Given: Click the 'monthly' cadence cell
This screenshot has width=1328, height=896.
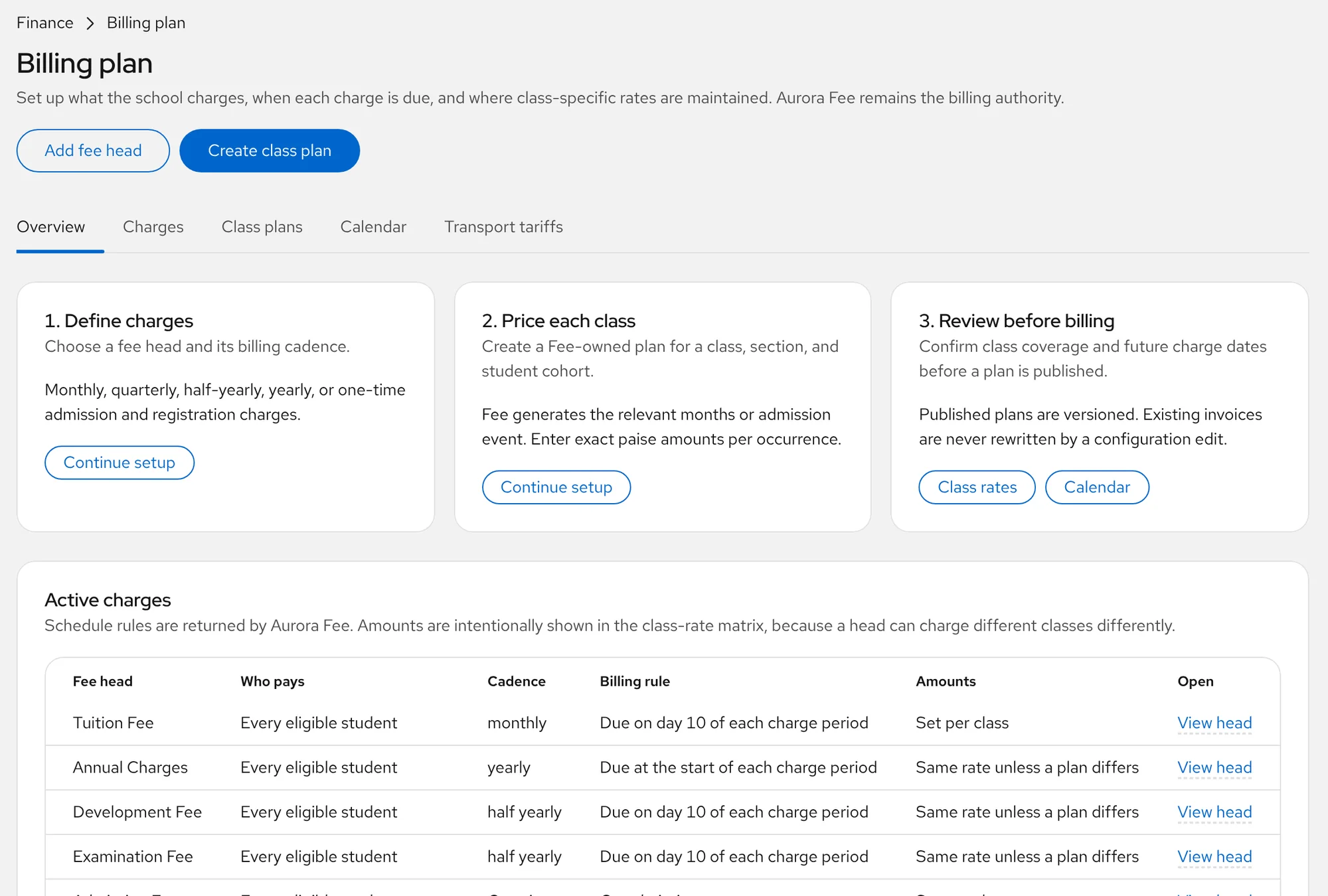Looking at the screenshot, I should [x=517, y=723].
